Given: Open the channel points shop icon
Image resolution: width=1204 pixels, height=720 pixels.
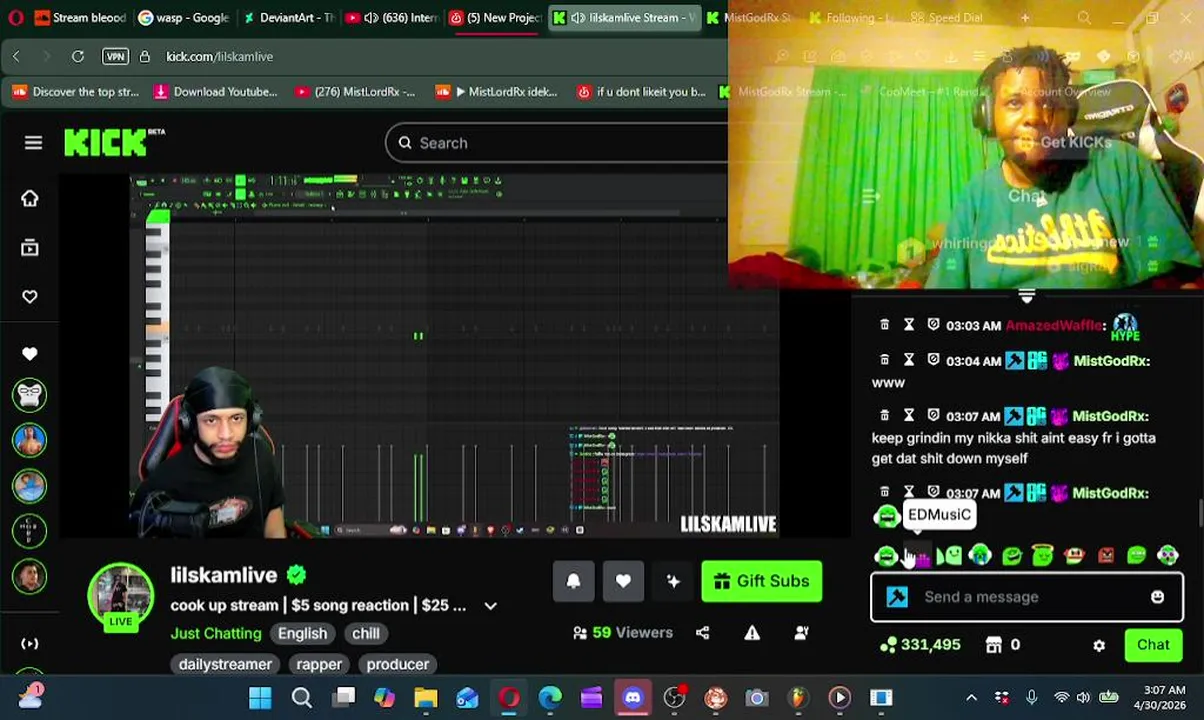Looking at the screenshot, I should 994,645.
